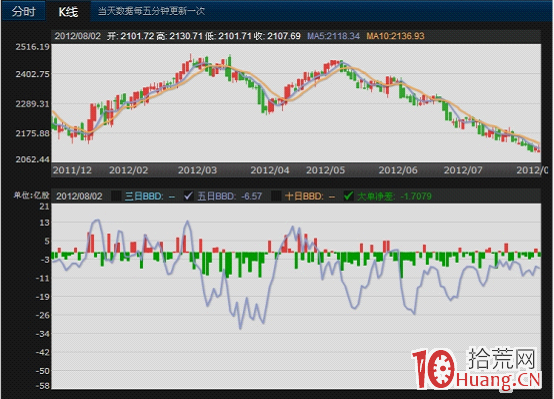Click the MA5:2118.34 indicator label
The height and width of the screenshot is (399, 554).
[x=333, y=36]
